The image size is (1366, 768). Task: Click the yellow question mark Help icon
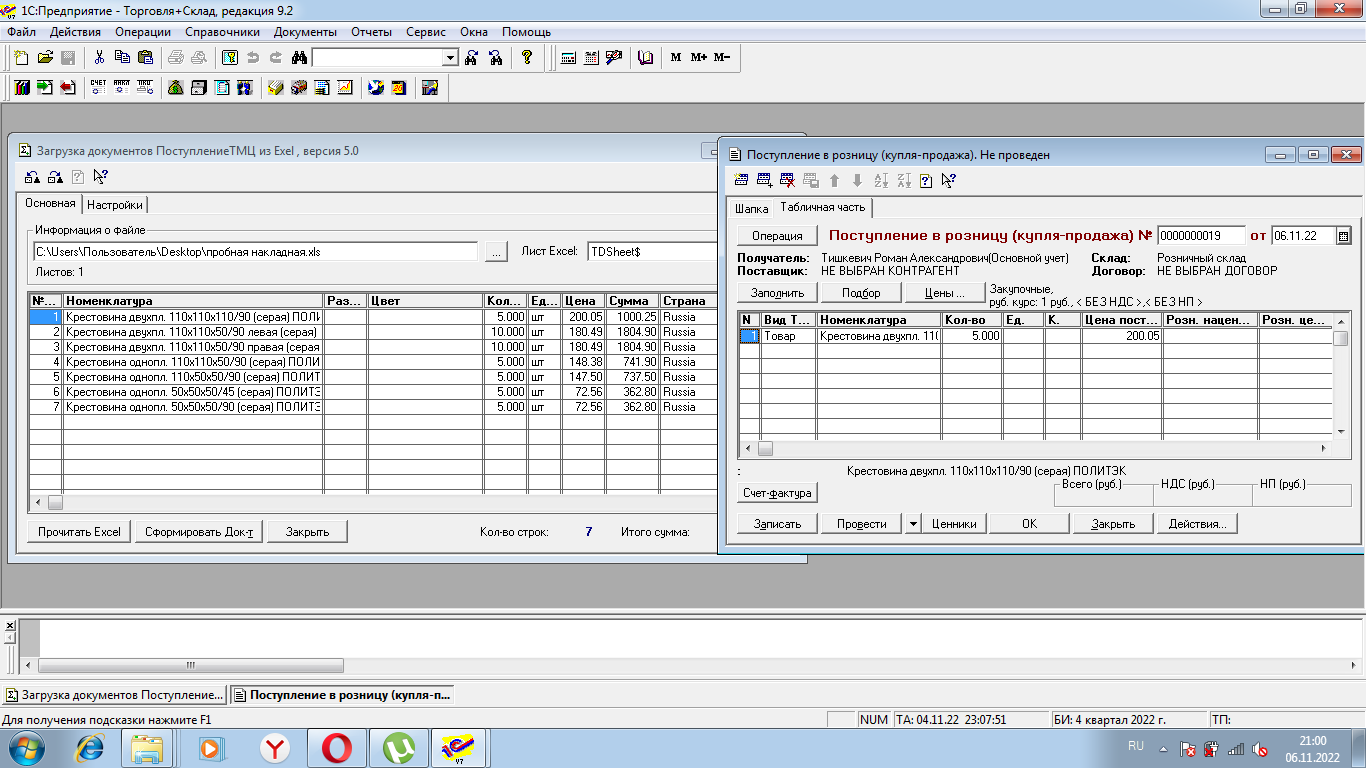[x=527, y=58]
